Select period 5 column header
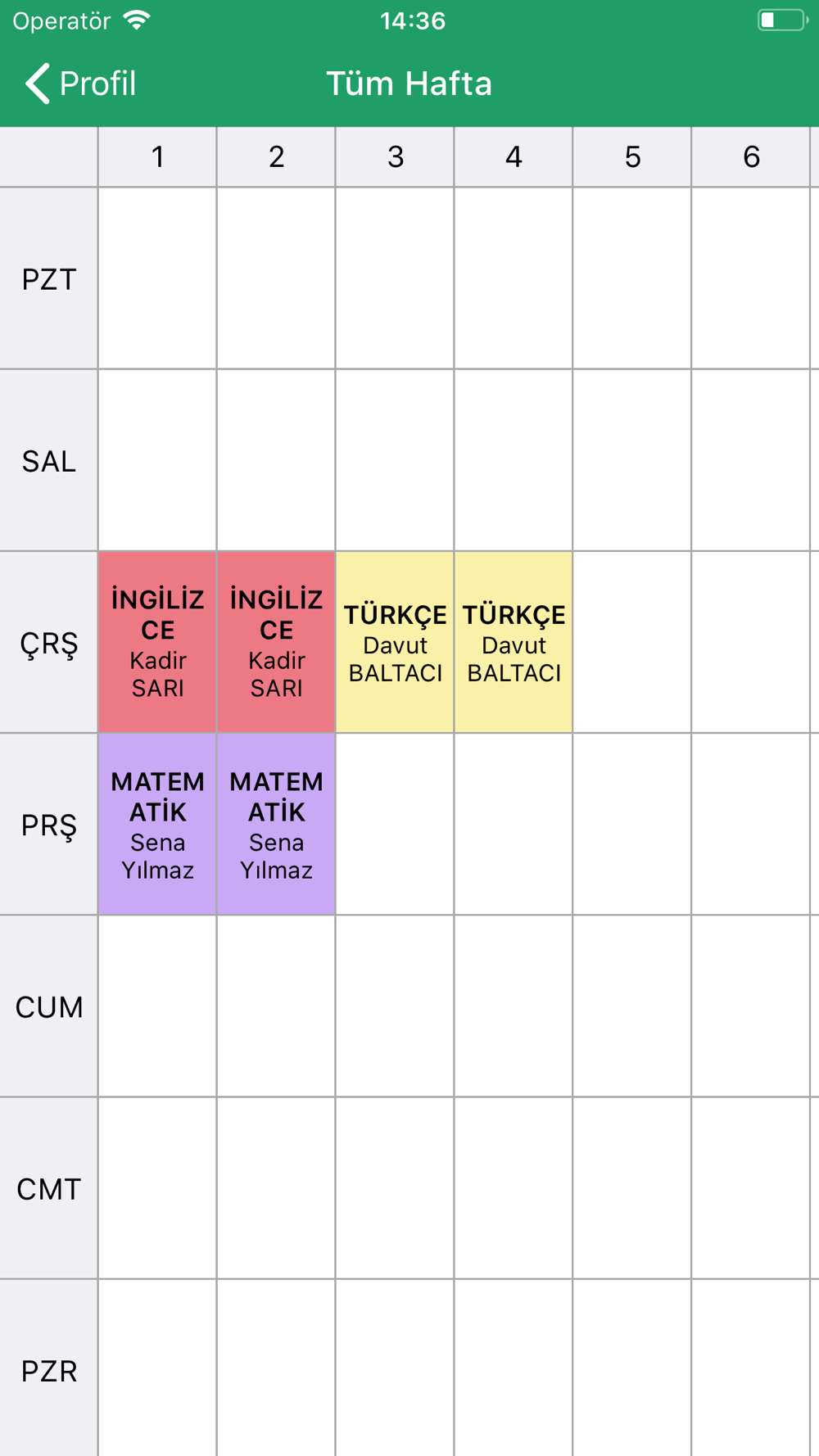The width and height of the screenshot is (819, 1456). 632,156
